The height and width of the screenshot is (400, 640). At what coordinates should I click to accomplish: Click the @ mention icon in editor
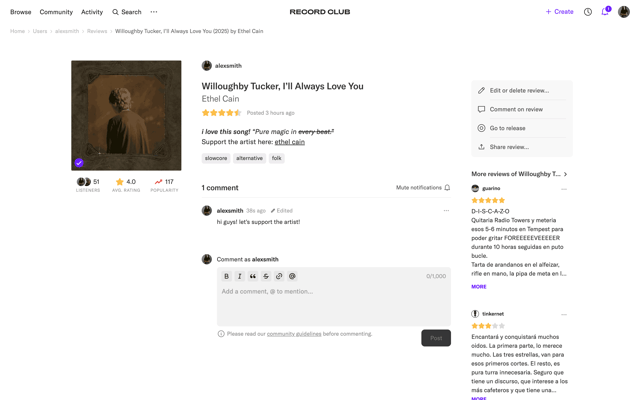292,276
